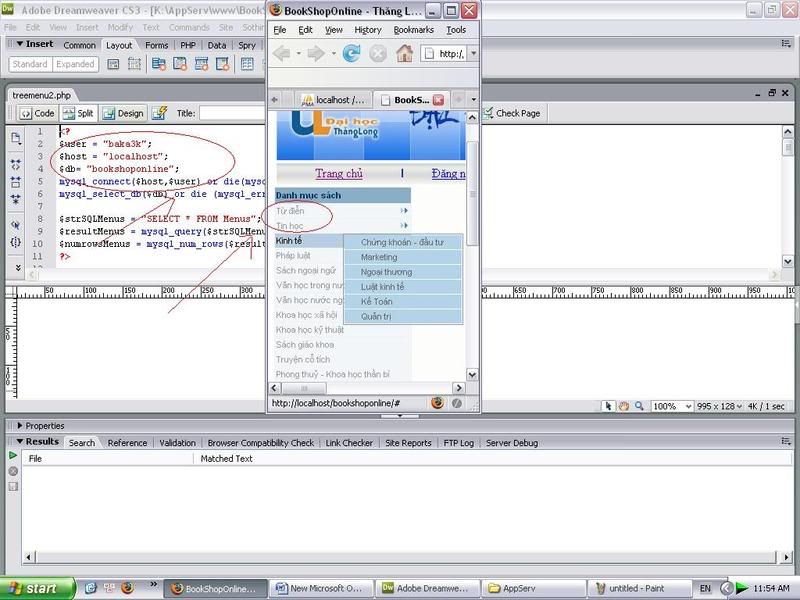Open the Firefox list all tabs dropdown
Image resolution: width=800 pixels, height=600 pixels.
pyautogui.click(x=473, y=99)
